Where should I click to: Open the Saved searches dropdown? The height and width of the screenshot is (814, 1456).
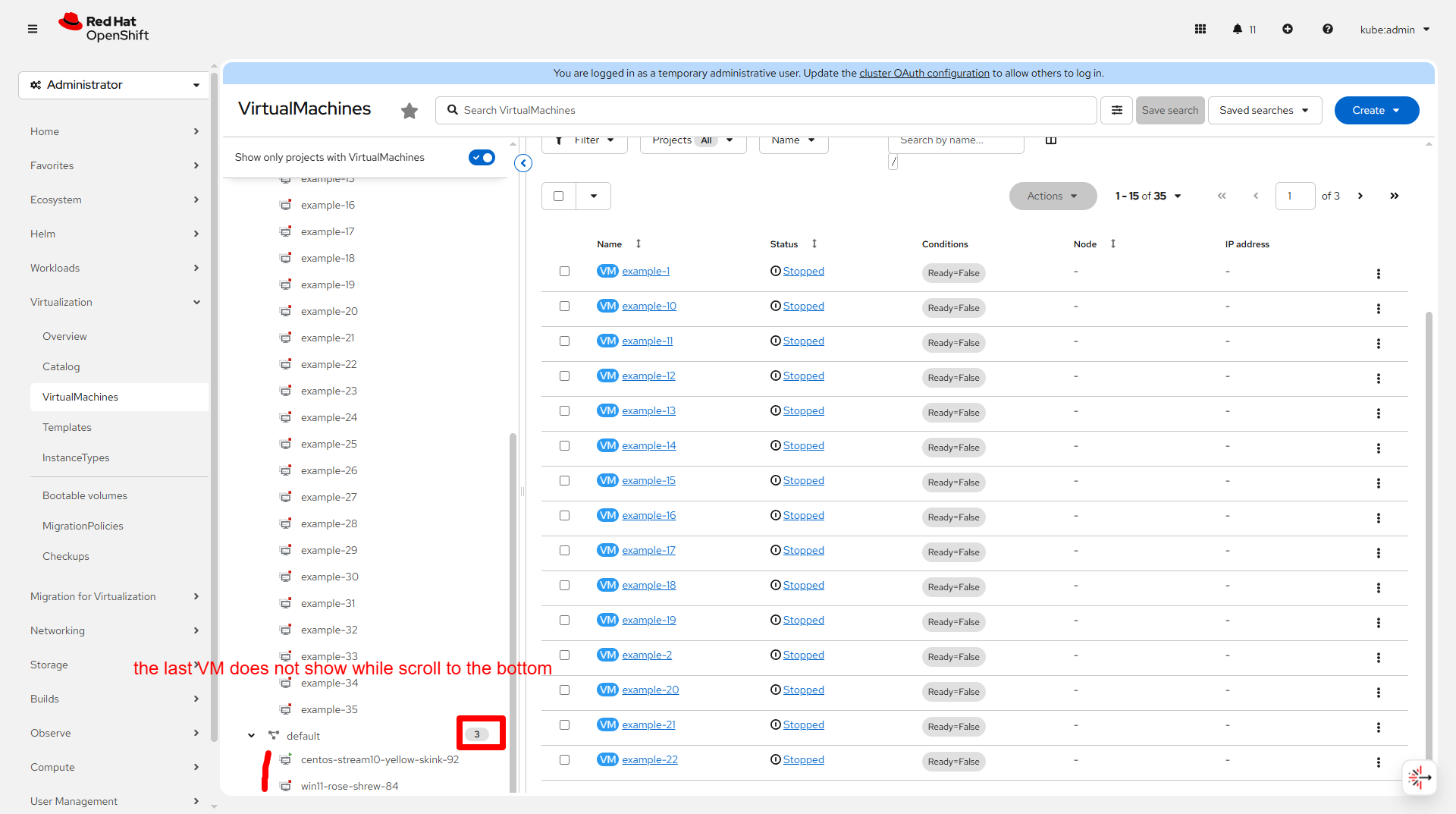point(1264,110)
